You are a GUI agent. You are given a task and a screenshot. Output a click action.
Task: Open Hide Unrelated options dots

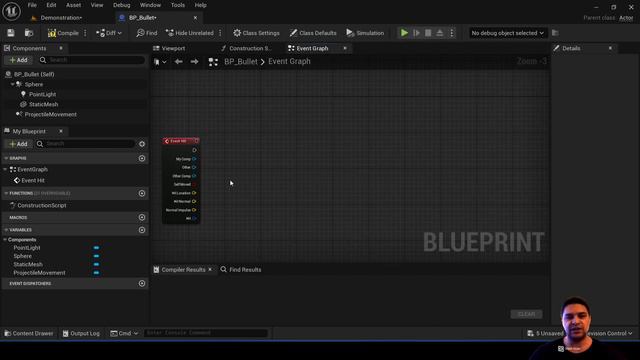(x=220, y=33)
